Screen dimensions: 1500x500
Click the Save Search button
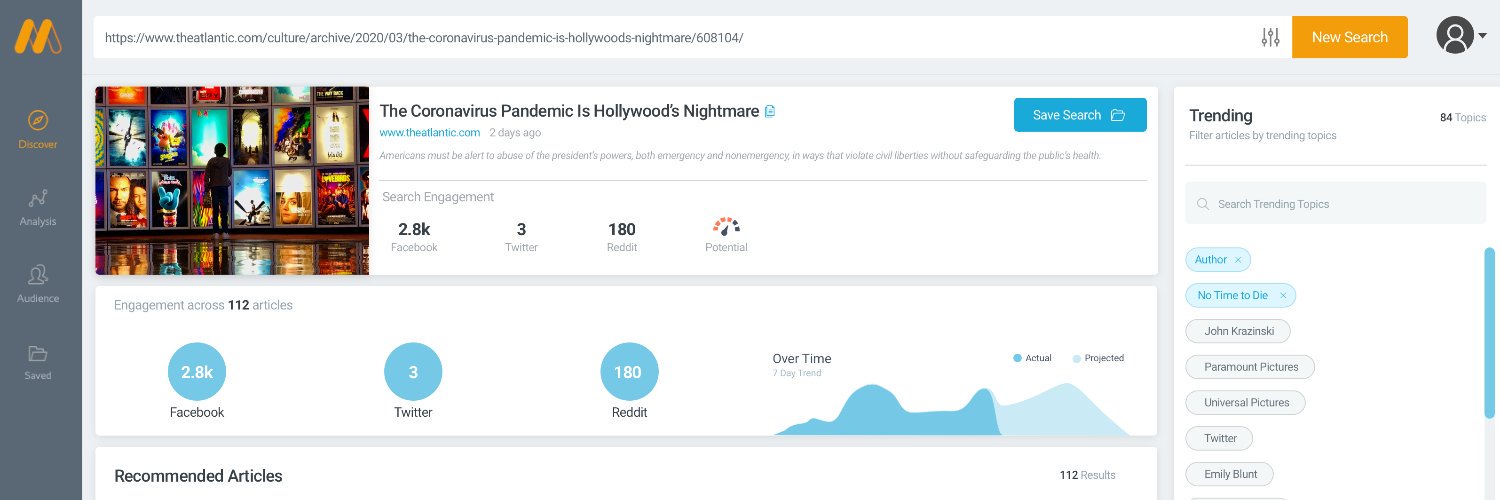click(1080, 115)
